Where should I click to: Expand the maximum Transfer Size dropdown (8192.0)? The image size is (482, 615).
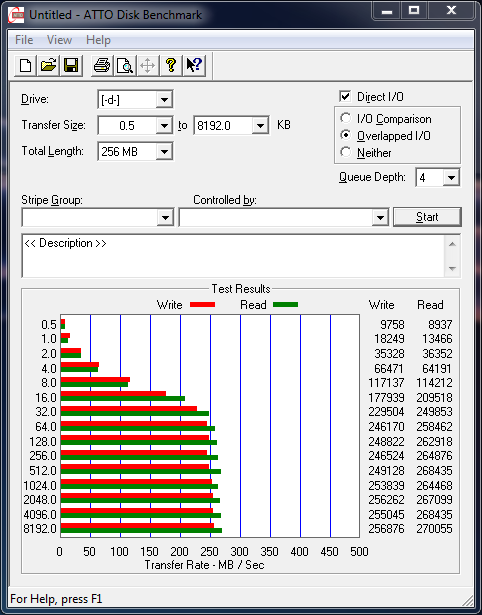pos(260,126)
